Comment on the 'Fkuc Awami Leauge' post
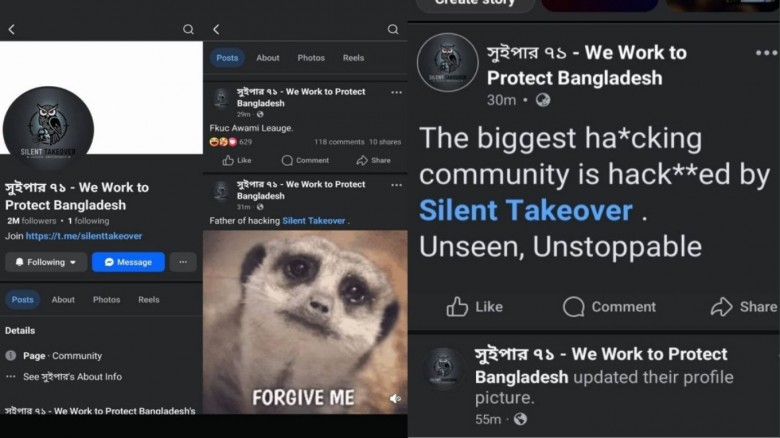The height and width of the screenshot is (438, 780). pos(305,160)
